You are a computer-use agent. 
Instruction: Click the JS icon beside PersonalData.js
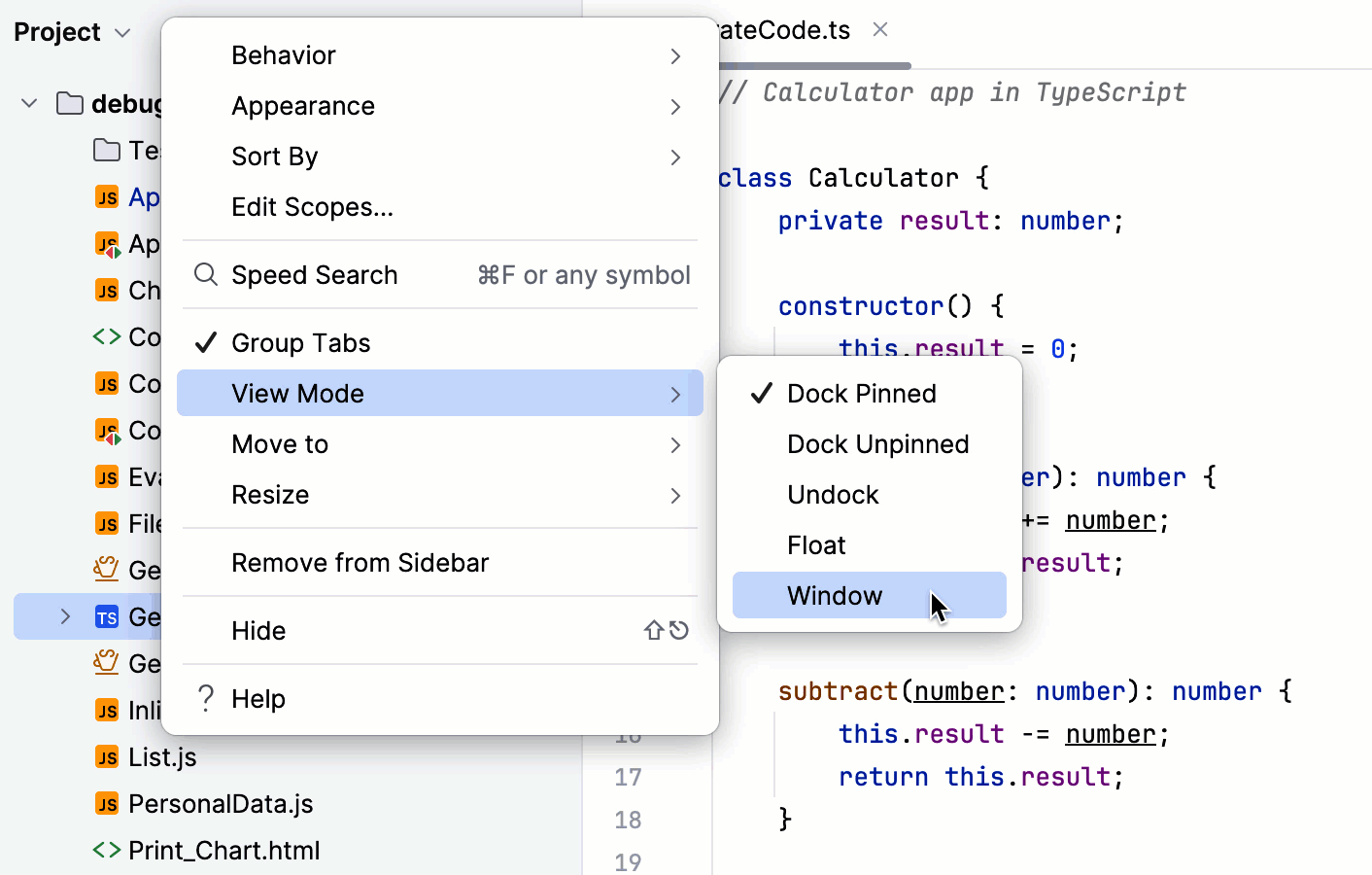107,804
